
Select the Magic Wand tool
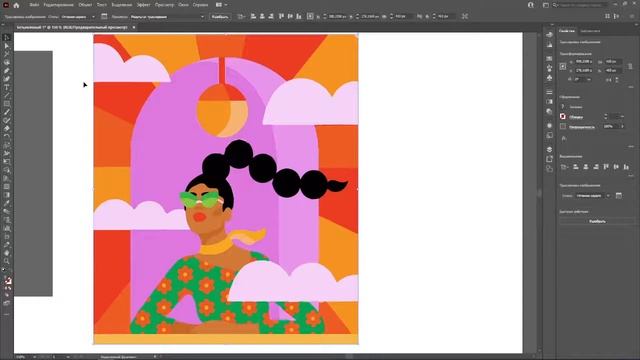tap(7, 54)
